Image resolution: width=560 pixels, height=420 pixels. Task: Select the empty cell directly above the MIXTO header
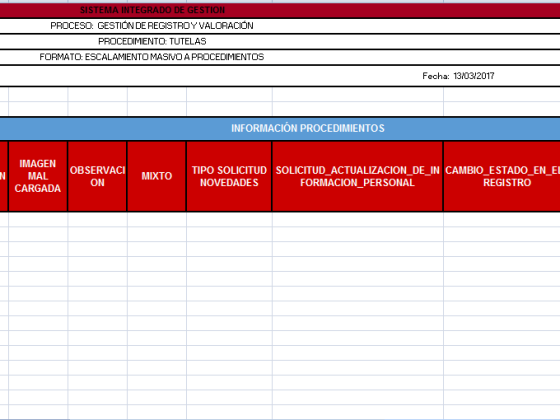(156, 109)
